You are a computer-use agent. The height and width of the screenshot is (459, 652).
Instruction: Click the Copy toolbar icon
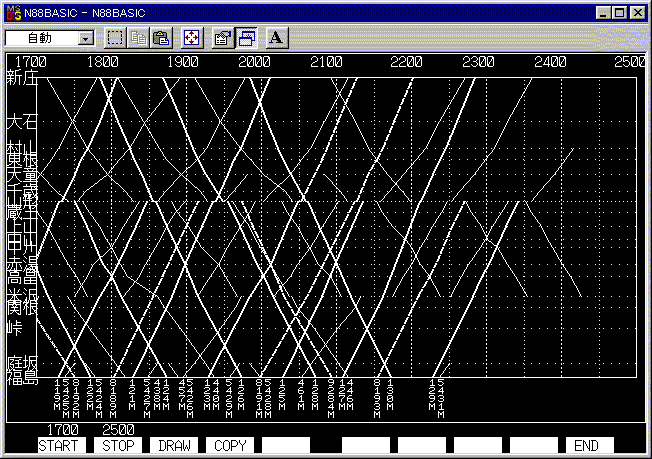click(x=138, y=38)
